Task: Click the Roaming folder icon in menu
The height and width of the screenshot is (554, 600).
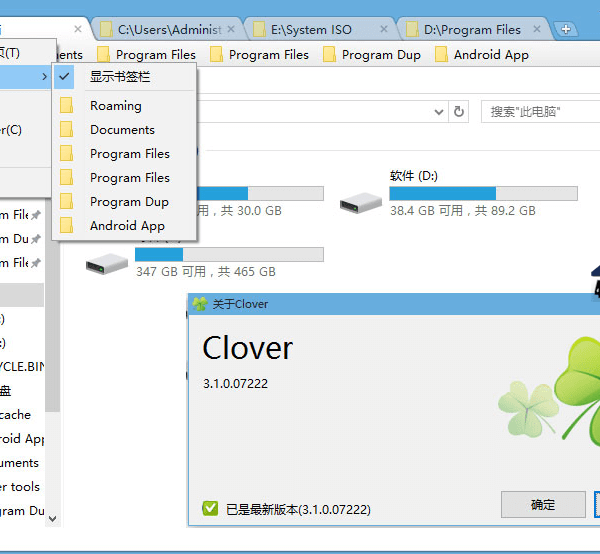Action: tap(67, 106)
